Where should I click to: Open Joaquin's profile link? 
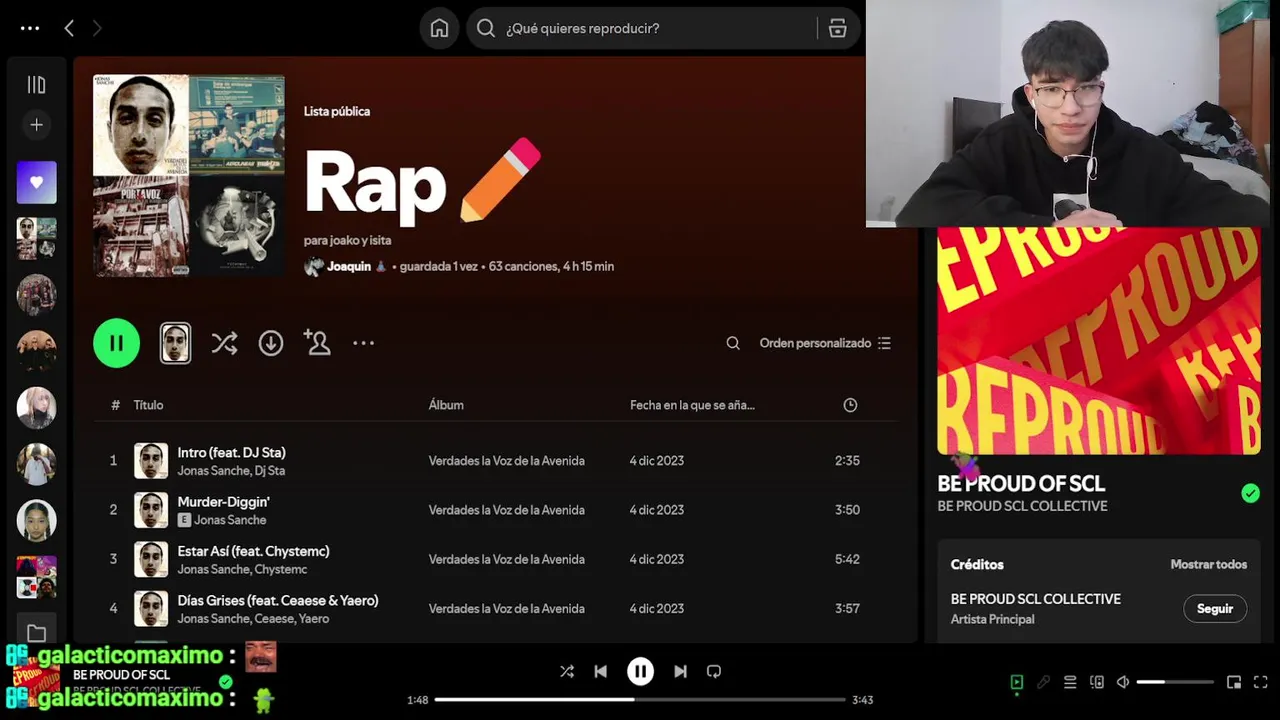point(349,266)
